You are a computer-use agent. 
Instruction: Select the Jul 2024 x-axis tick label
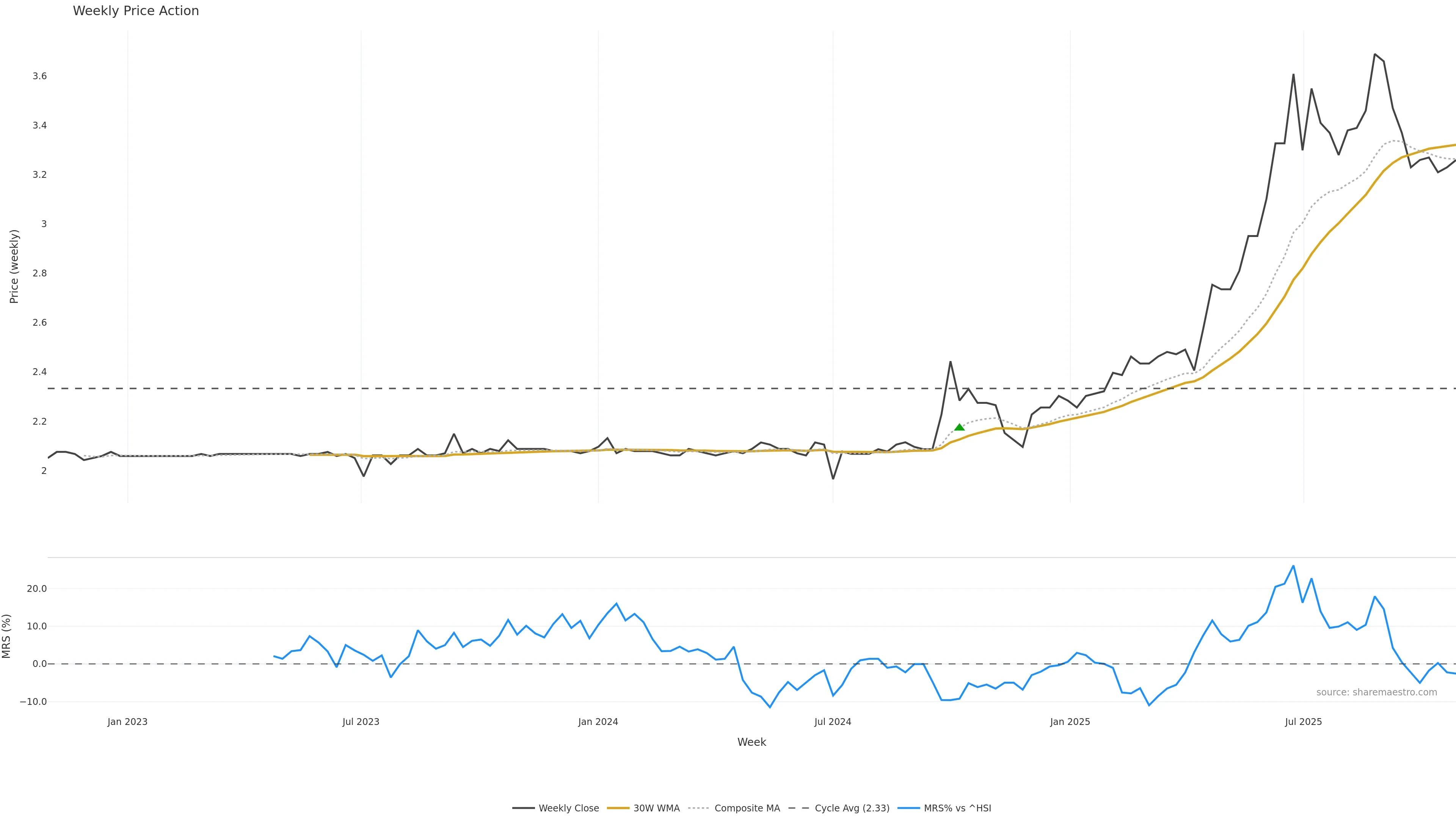833,722
